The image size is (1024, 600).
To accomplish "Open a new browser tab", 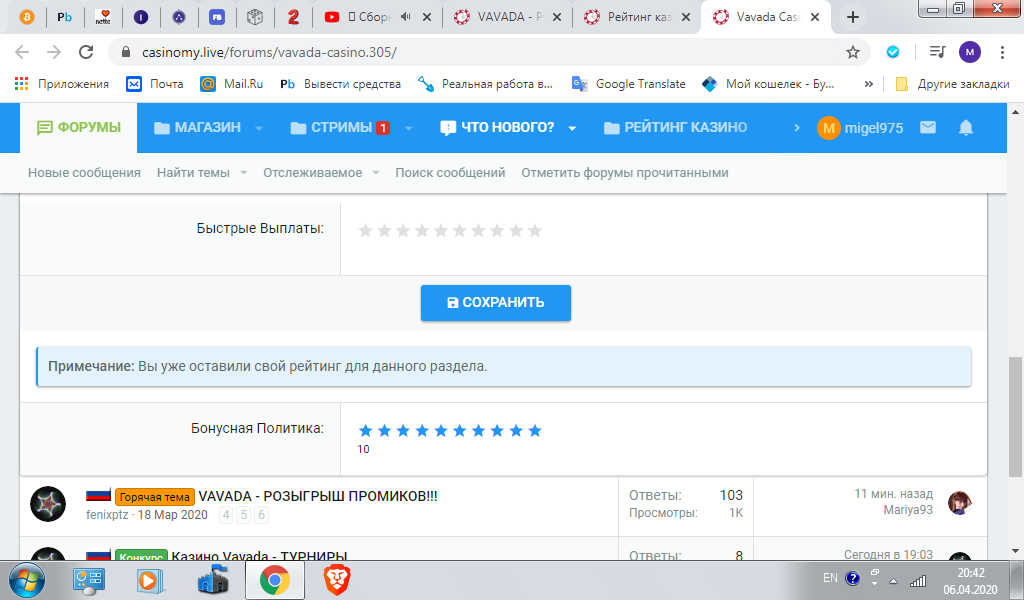I will (x=852, y=18).
